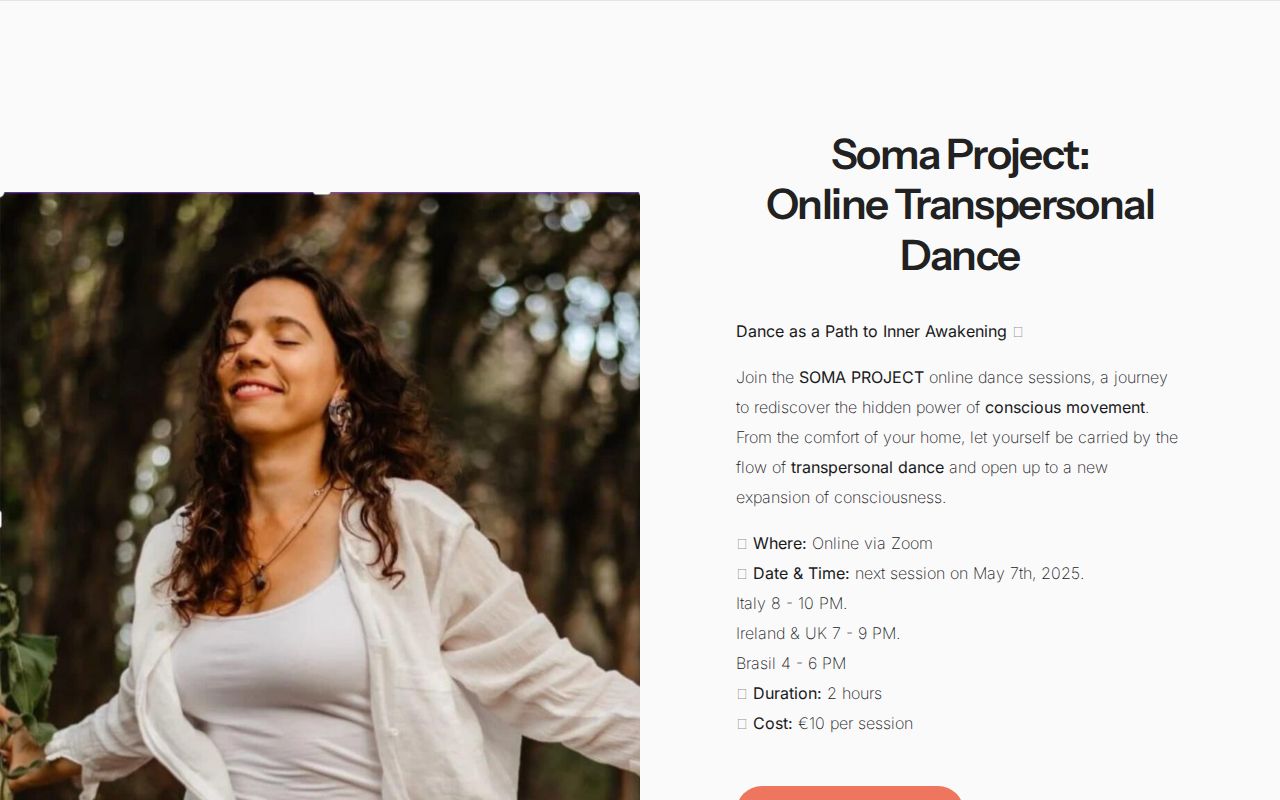Select the "Brasil 4 - 6 PM" line
This screenshot has height=800, width=1280.
coord(790,663)
